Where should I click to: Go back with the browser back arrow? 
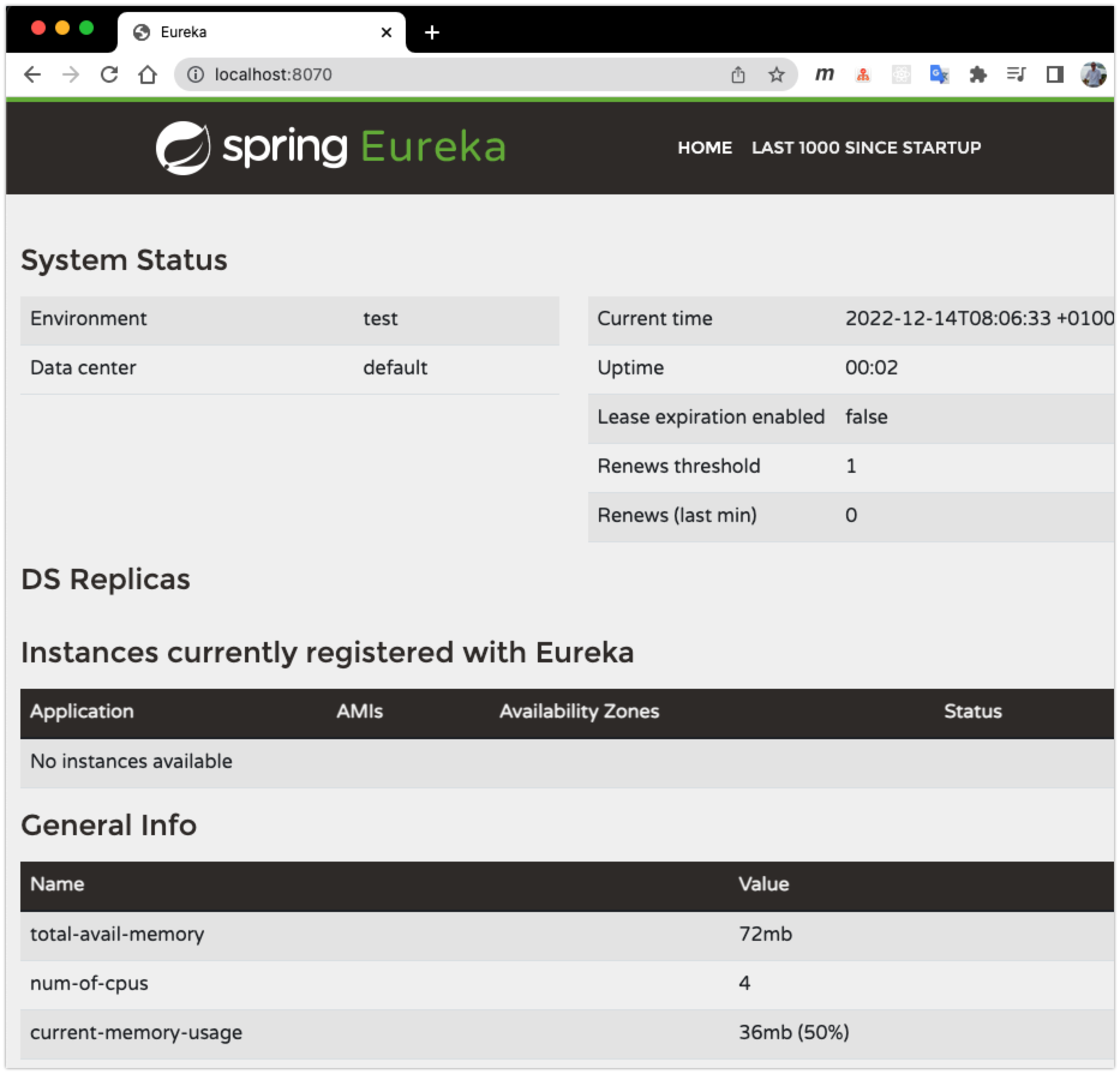pyautogui.click(x=32, y=74)
